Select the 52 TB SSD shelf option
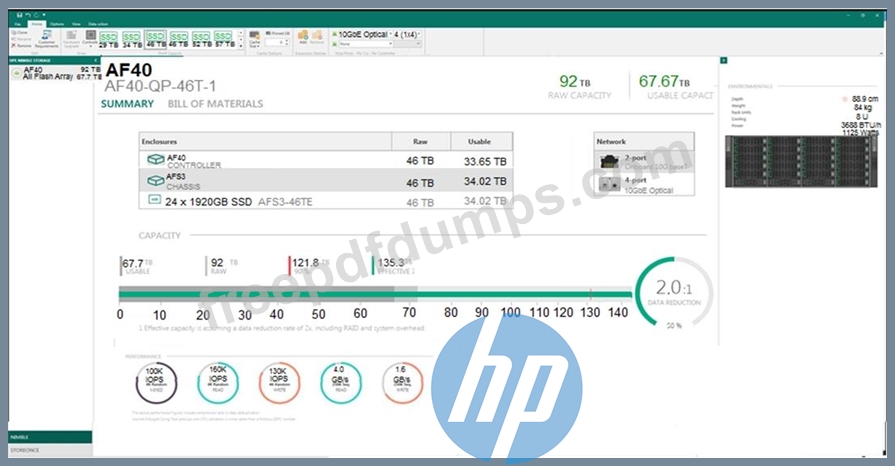895x466 pixels. pyautogui.click(x=201, y=39)
